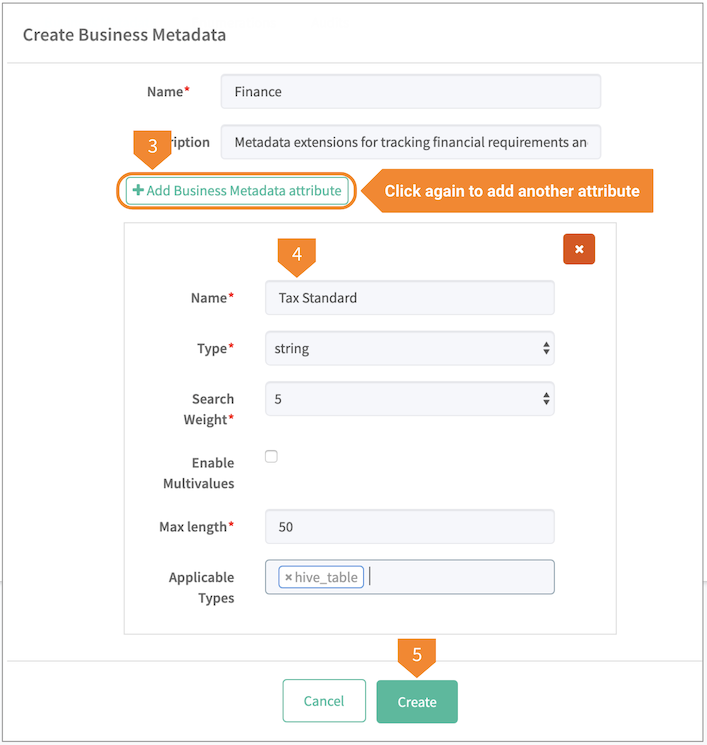Screen dimensions: 707x745
Task: Click the Tax Standard attribute name field
Action: tap(409, 298)
